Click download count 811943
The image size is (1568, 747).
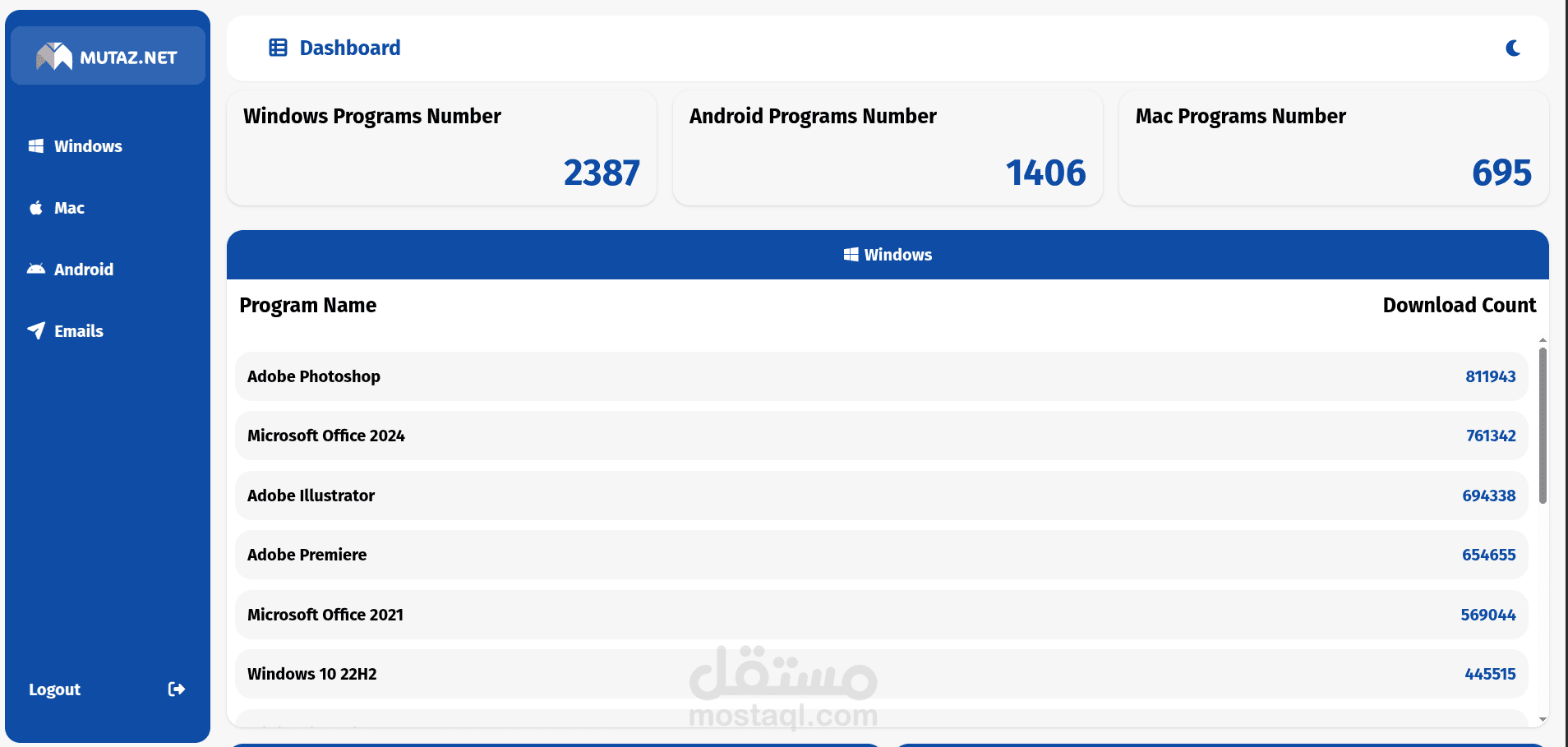pos(1491,376)
